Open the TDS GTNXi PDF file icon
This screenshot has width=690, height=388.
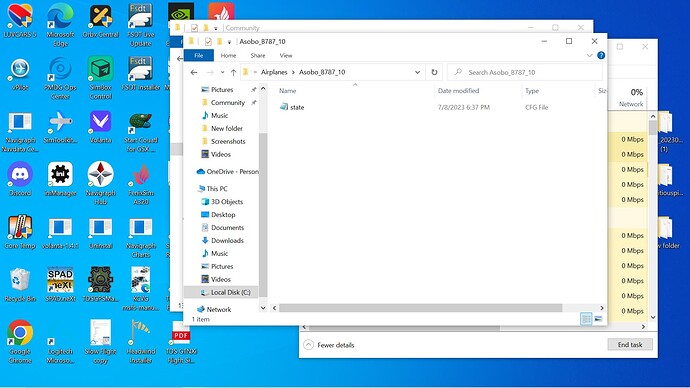click(181, 342)
